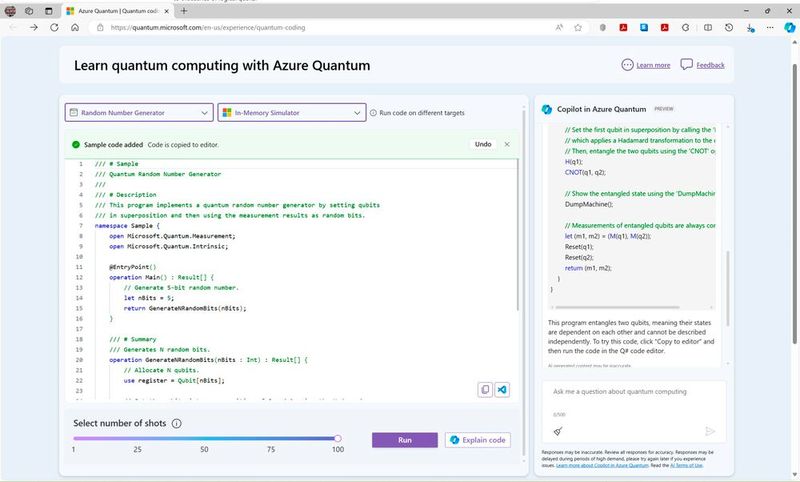Clear chat with the broom icon
The height and width of the screenshot is (482, 800).
tap(558, 432)
